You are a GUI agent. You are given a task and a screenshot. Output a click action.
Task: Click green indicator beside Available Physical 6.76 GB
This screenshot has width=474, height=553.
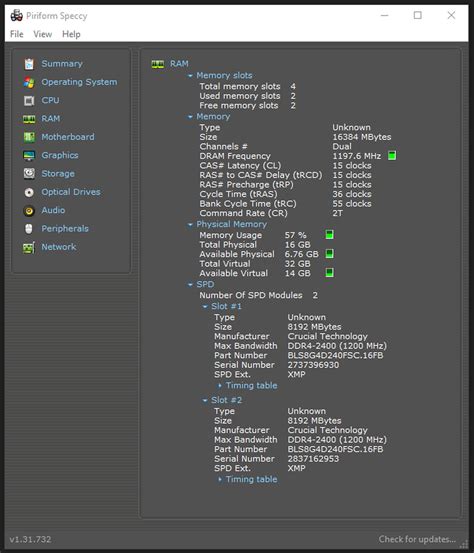pyautogui.click(x=329, y=254)
